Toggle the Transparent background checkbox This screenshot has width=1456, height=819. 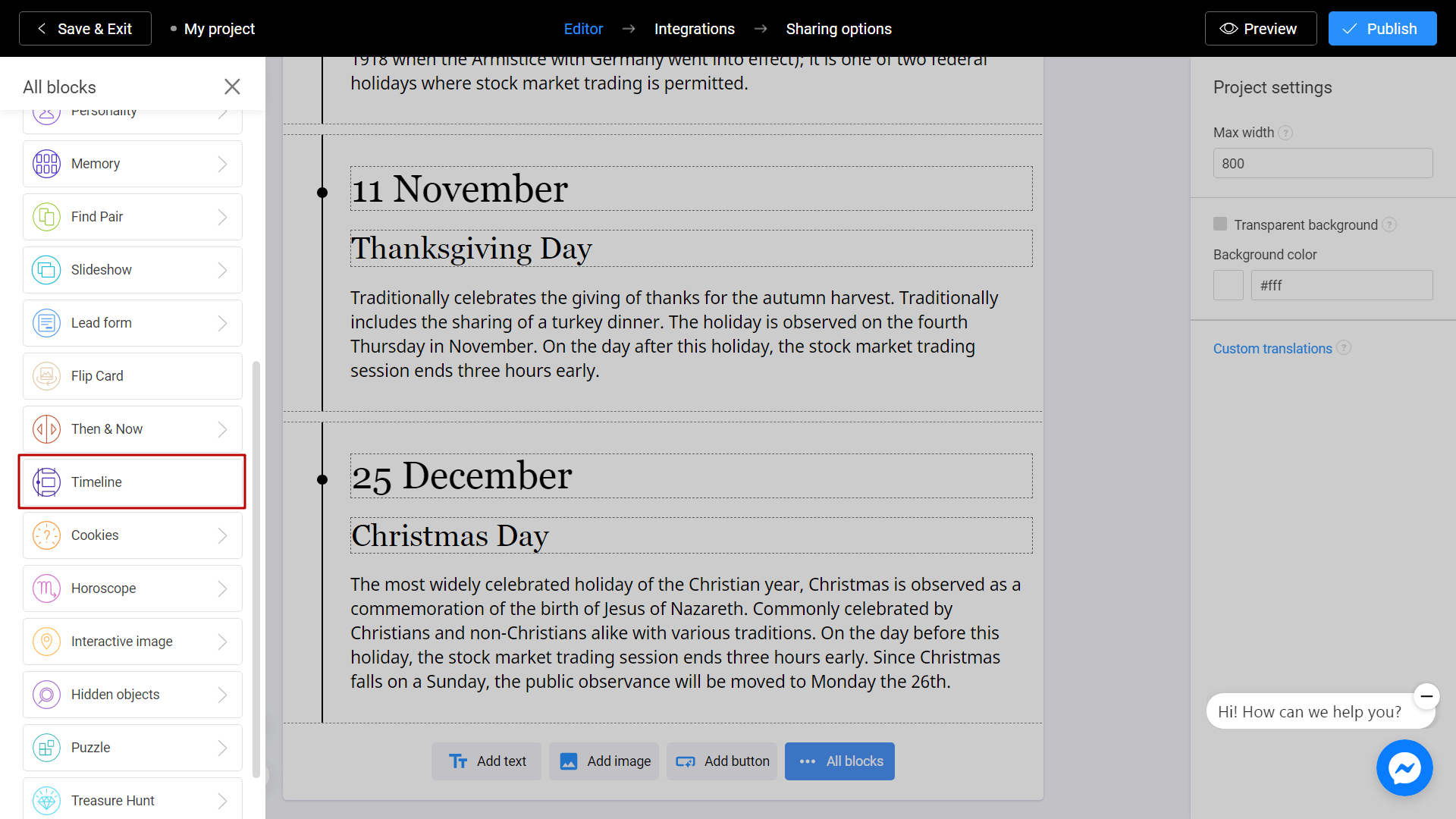pos(1220,223)
